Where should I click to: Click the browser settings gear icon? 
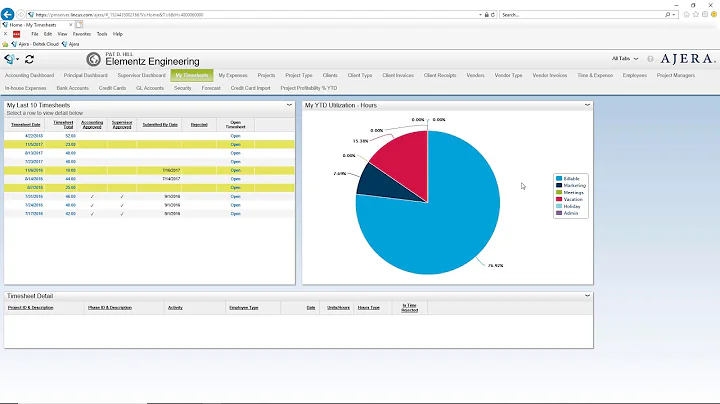tap(705, 15)
